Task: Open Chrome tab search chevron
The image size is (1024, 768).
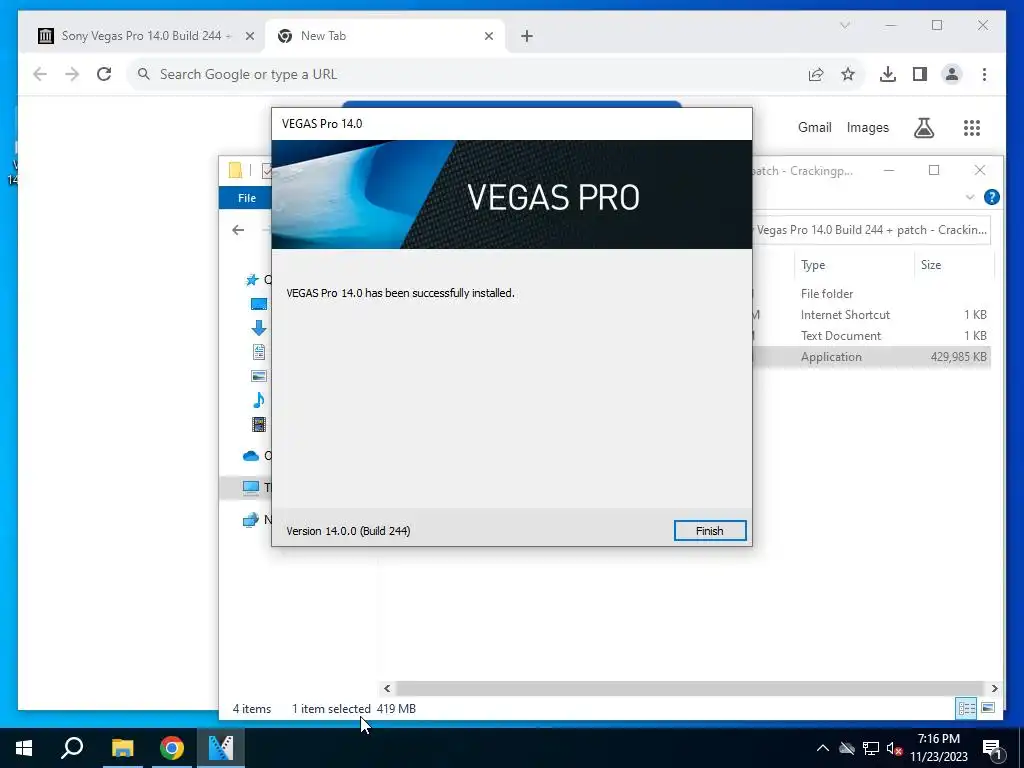Action: [844, 25]
